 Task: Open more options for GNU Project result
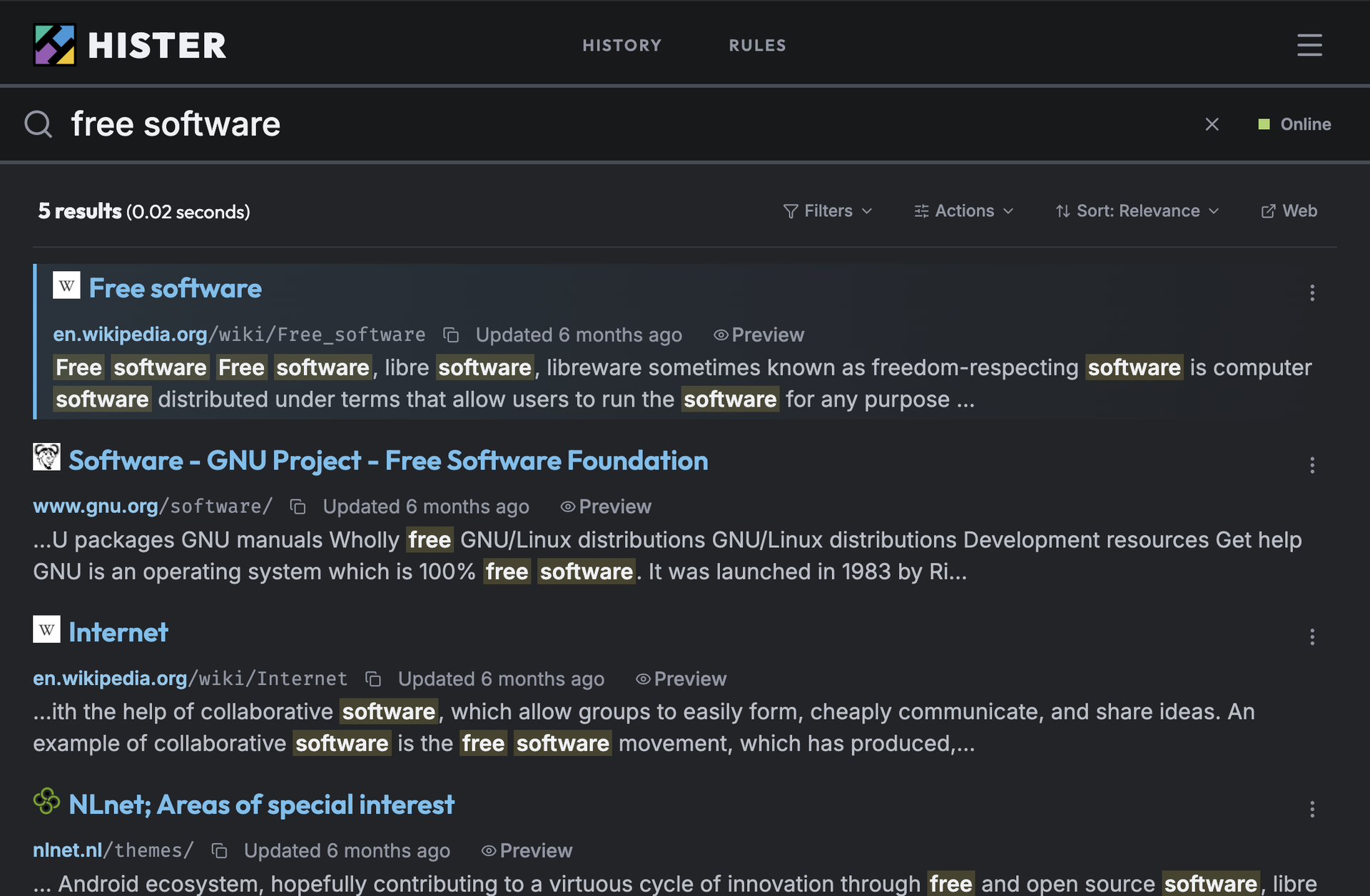(x=1311, y=465)
